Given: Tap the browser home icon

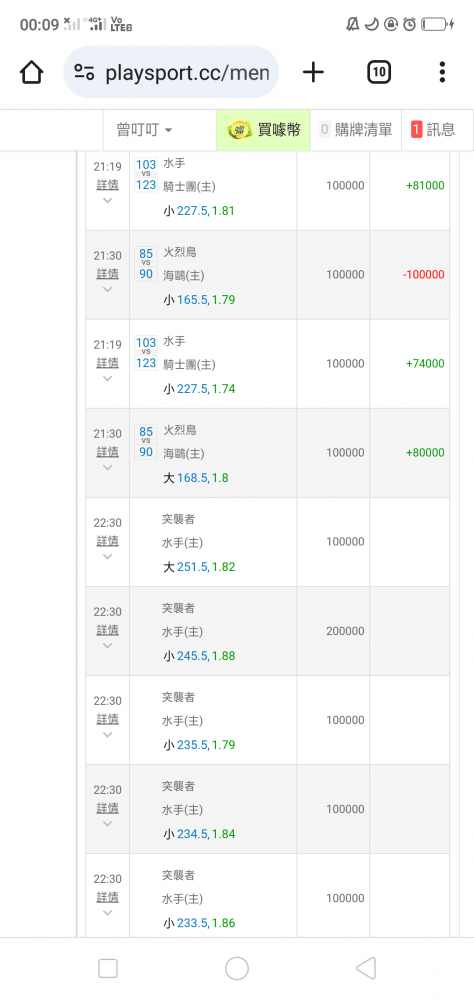Looking at the screenshot, I should click(31, 72).
